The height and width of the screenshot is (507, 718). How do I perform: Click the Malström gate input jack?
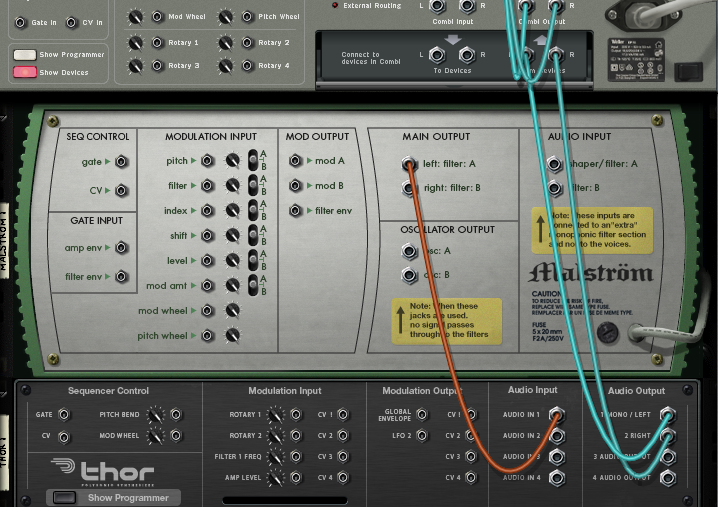(121, 161)
